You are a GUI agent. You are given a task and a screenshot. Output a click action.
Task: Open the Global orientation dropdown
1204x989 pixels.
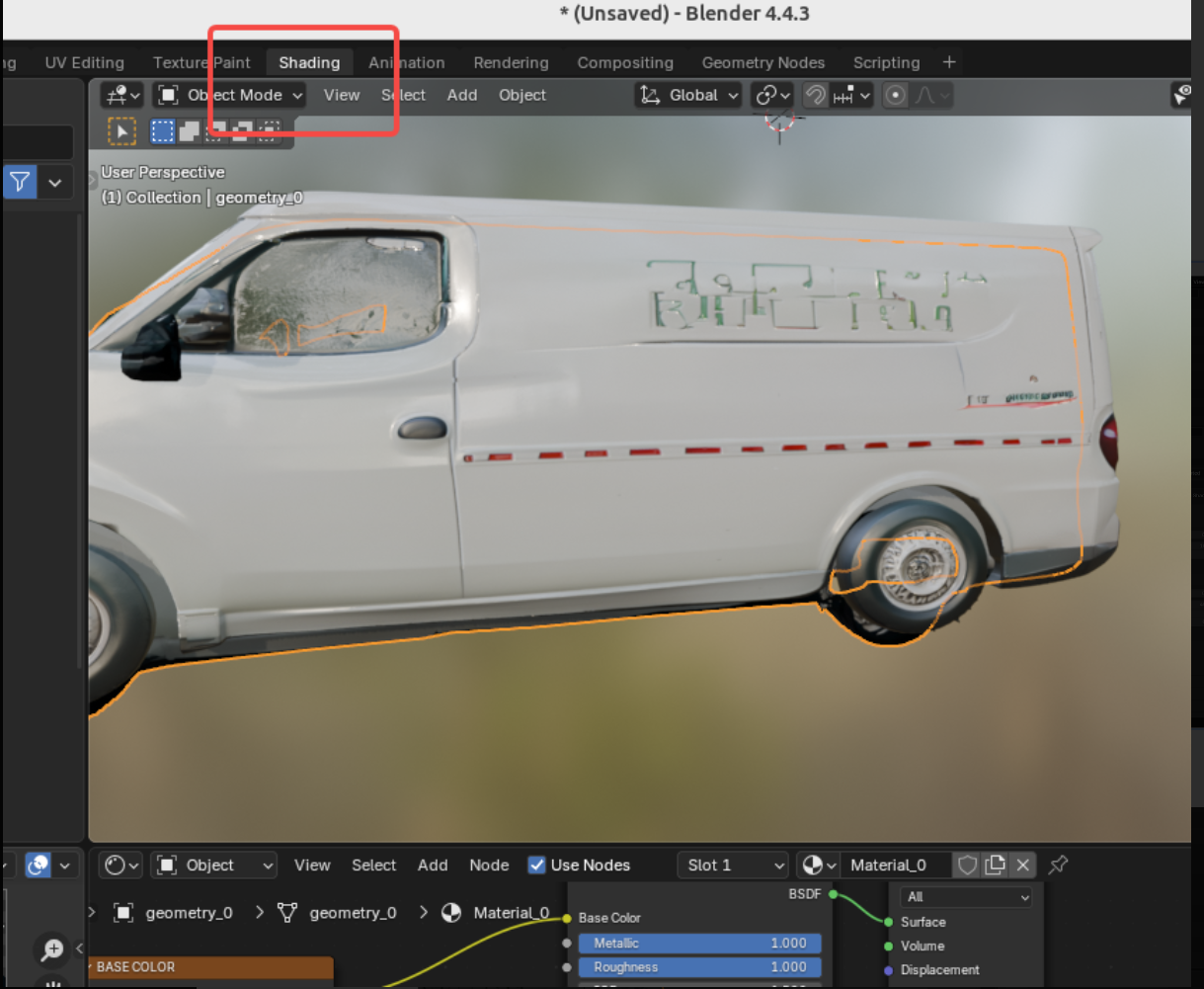coord(688,95)
